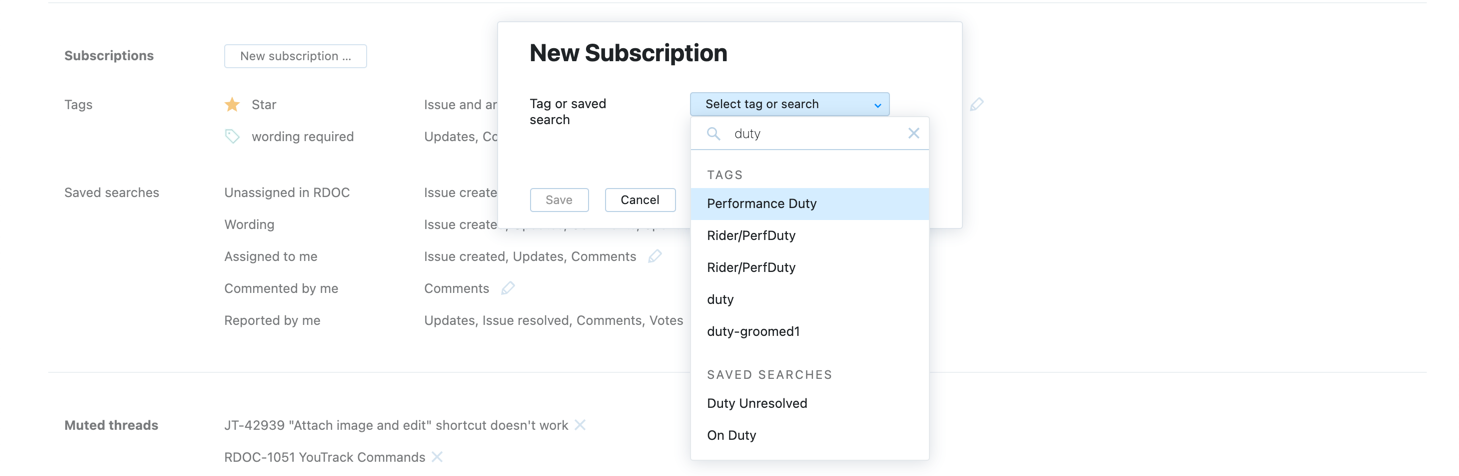This screenshot has width=1459, height=476.
Task: Pick the duty-groomed1 tag
Action: [x=753, y=331]
